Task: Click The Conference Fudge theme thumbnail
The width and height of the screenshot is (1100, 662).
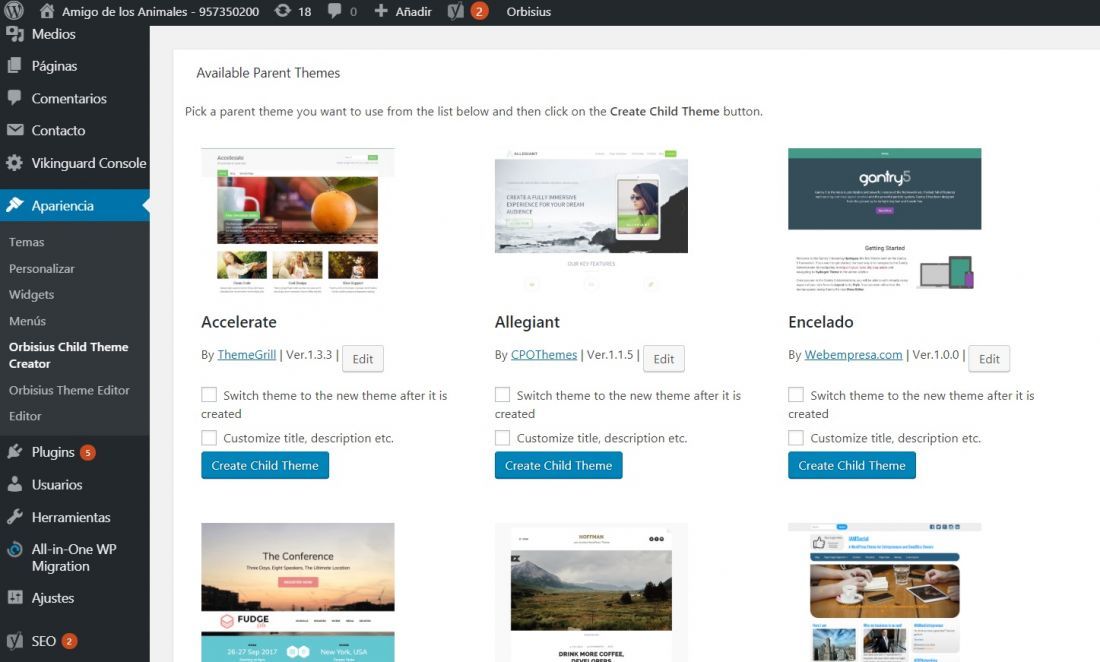Action: pos(297,593)
